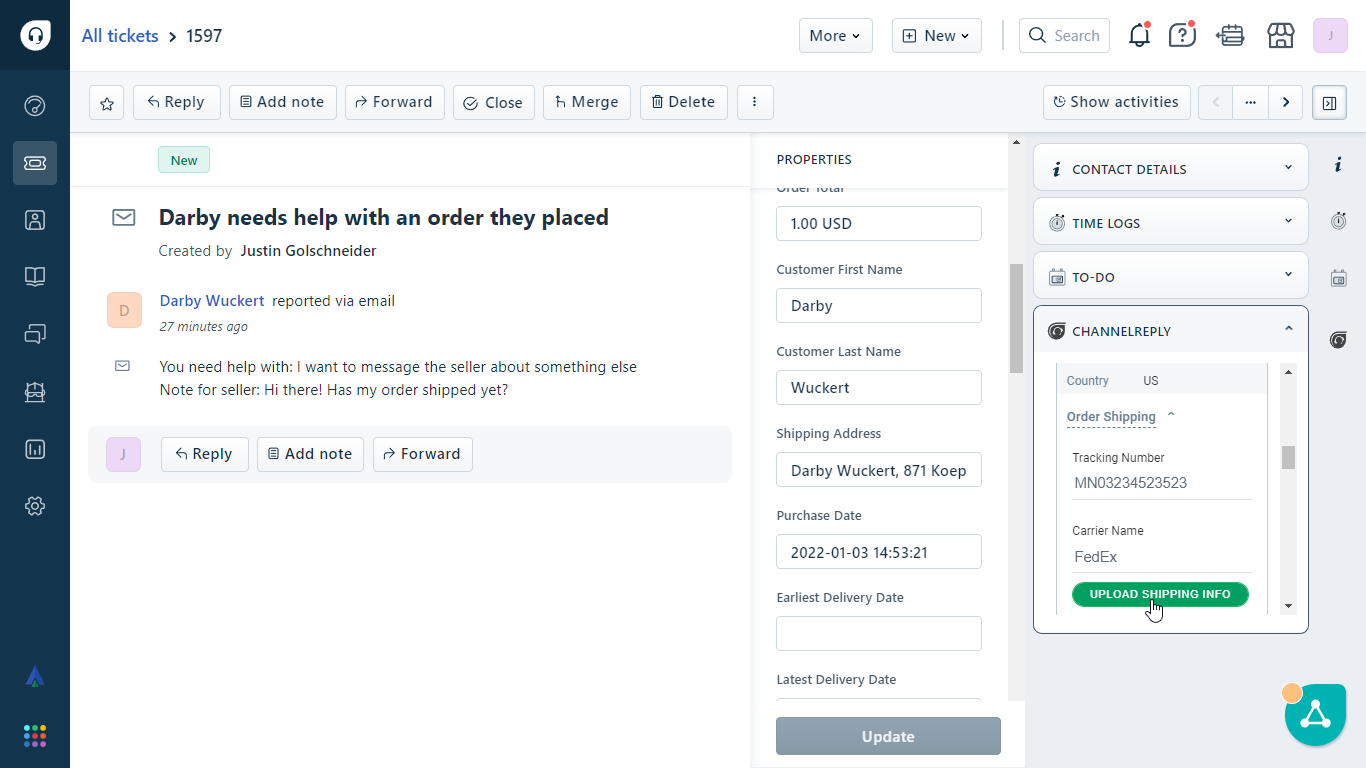Open Darby Wuckert contact link
1366x768 pixels.
212,300
